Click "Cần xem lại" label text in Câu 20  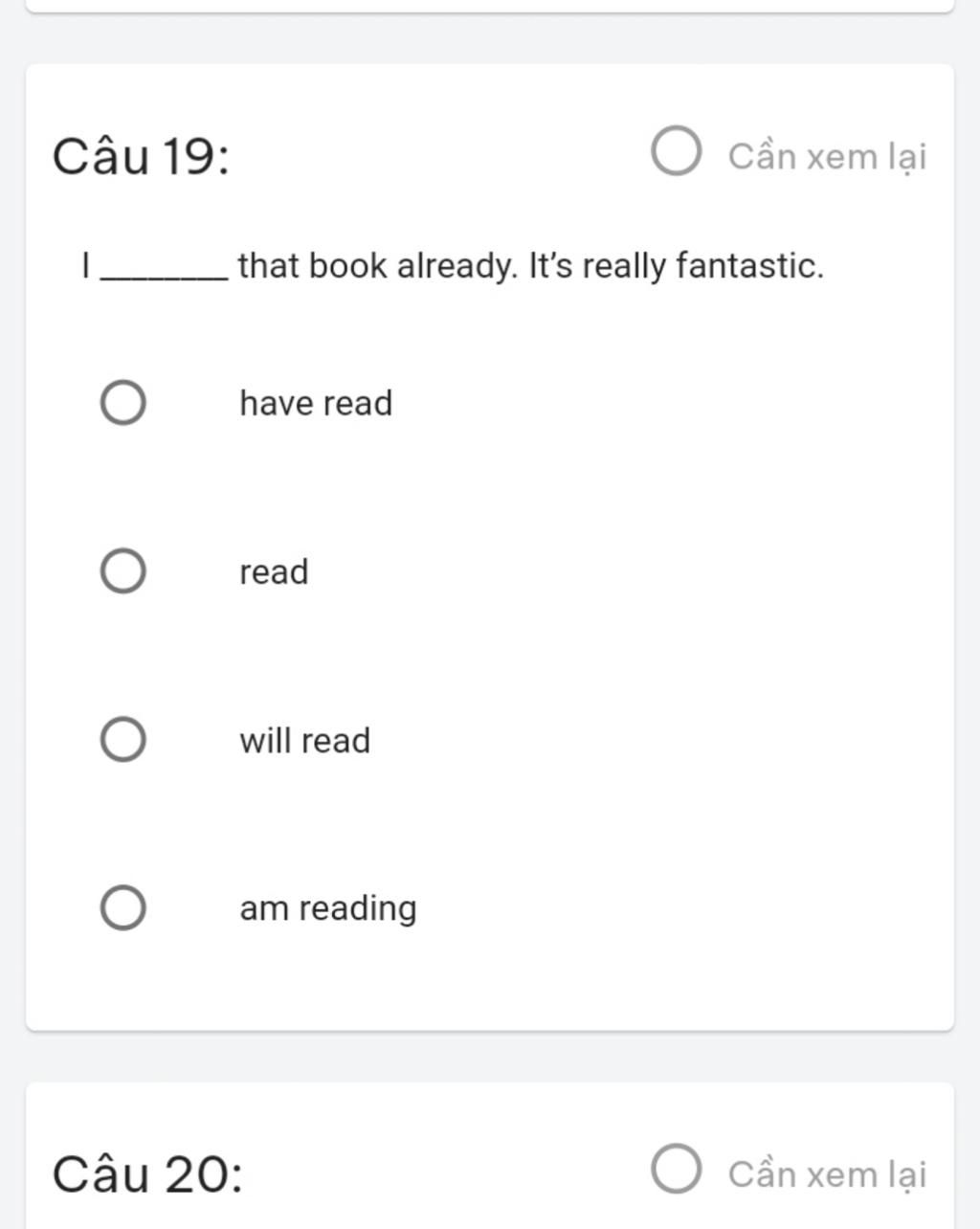point(827,1173)
